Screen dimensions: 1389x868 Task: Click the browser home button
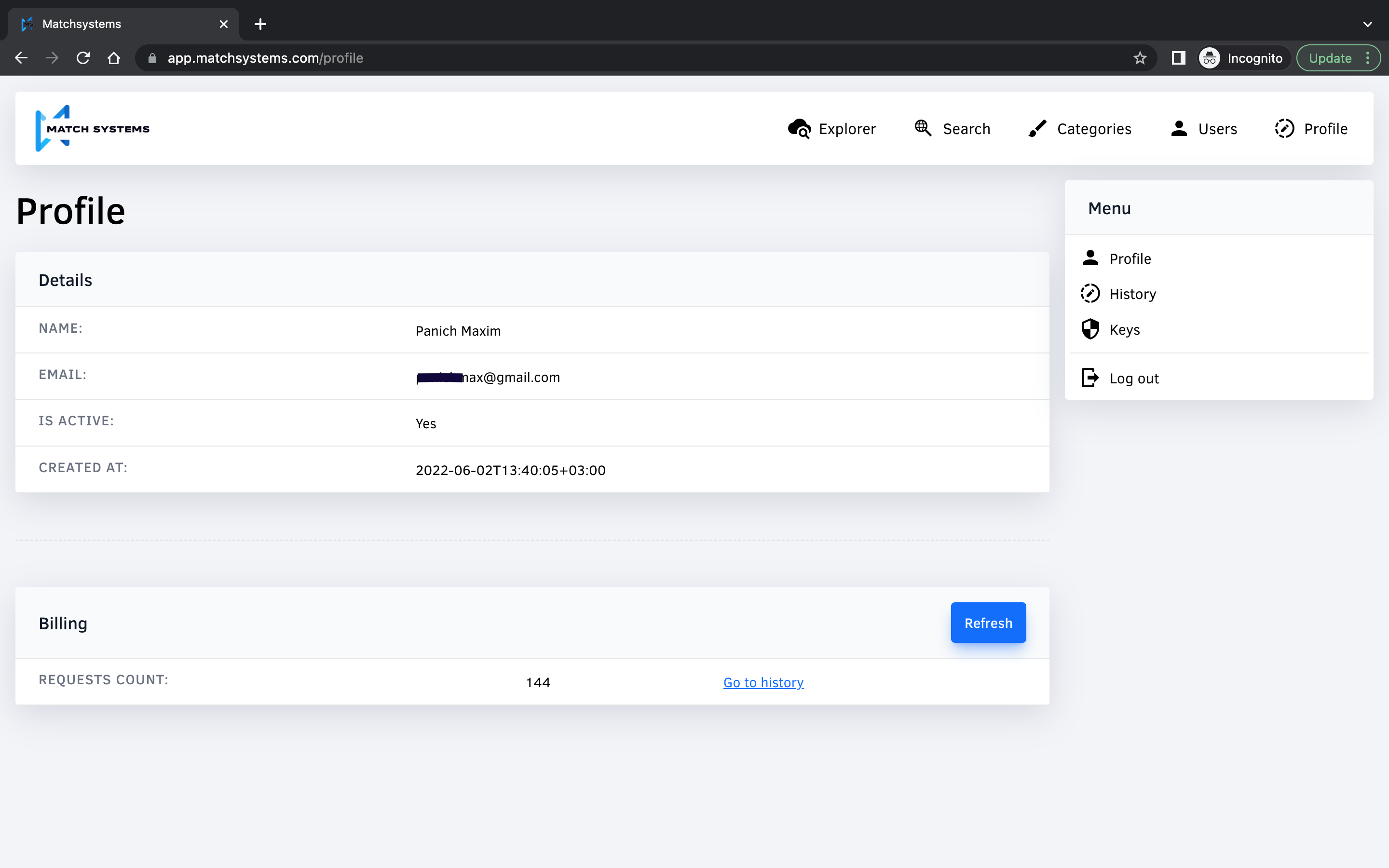pyautogui.click(x=114, y=58)
